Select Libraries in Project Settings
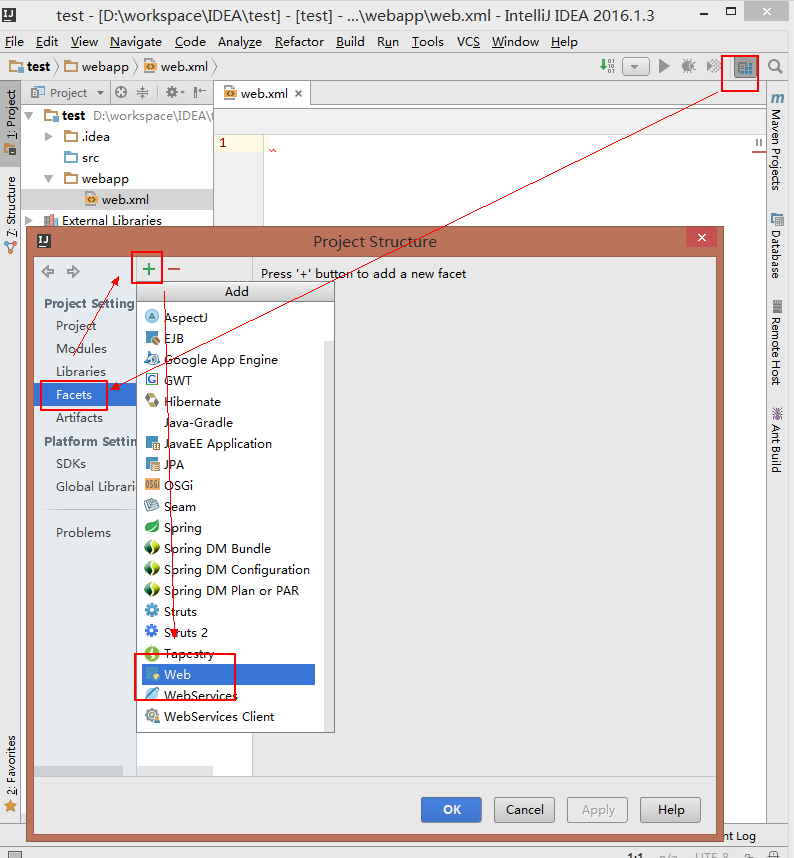Image resolution: width=794 pixels, height=858 pixels. pyautogui.click(x=80, y=372)
